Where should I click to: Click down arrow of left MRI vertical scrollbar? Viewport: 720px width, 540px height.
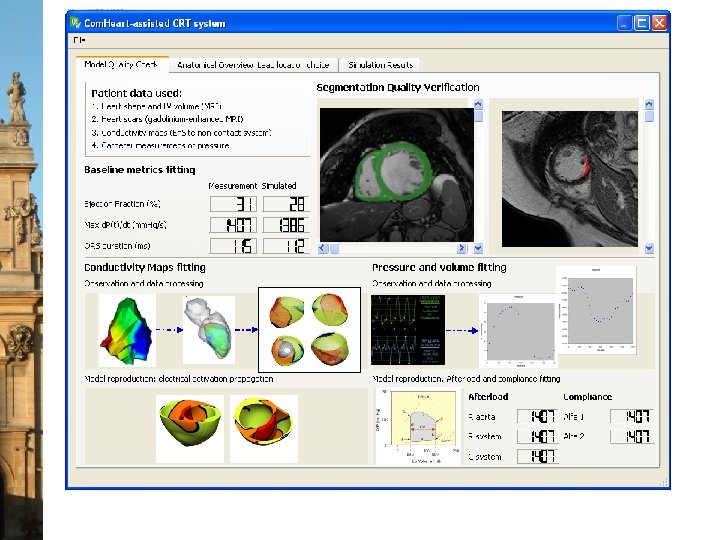coord(478,248)
